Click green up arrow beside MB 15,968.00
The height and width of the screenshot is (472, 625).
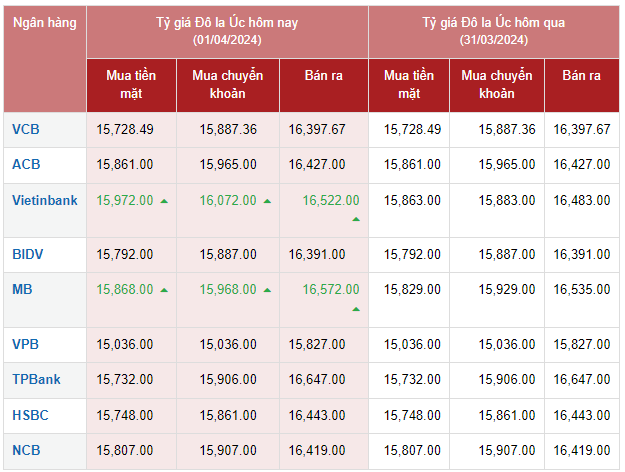pyautogui.click(x=267, y=290)
